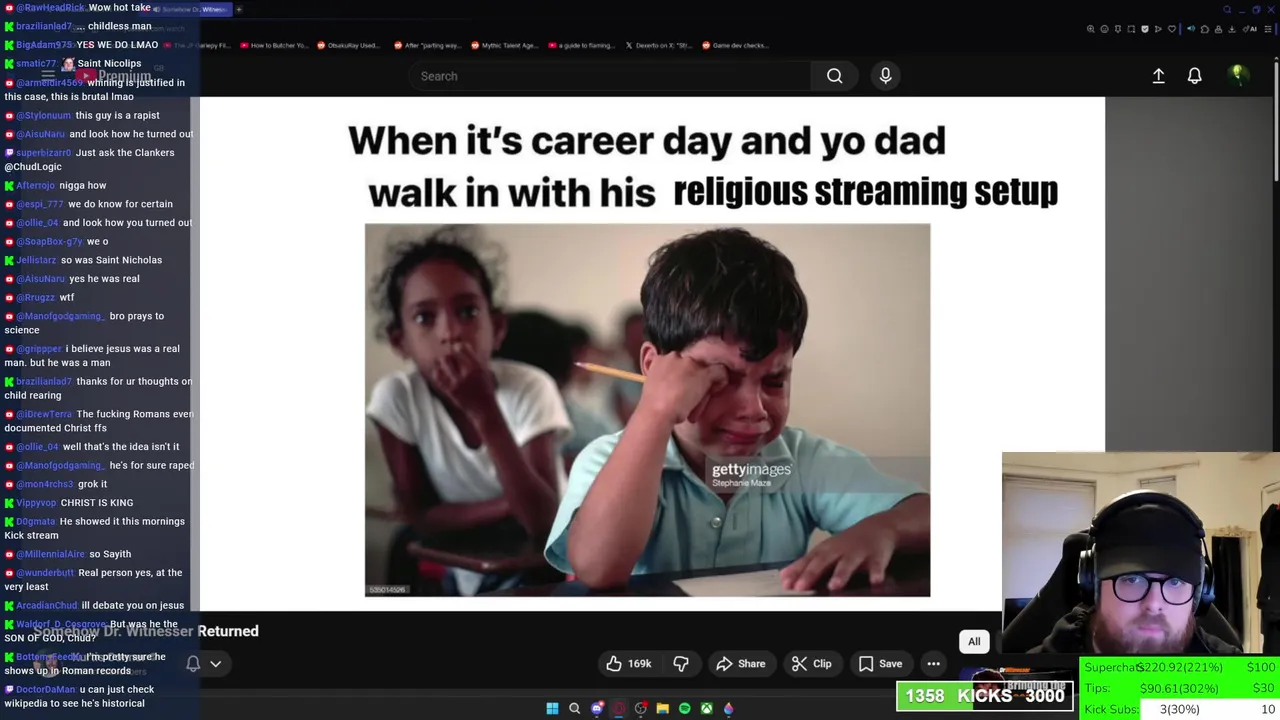Click chat username DoctorDaMan
The height and width of the screenshot is (720, 1280).
pos(46,690)
